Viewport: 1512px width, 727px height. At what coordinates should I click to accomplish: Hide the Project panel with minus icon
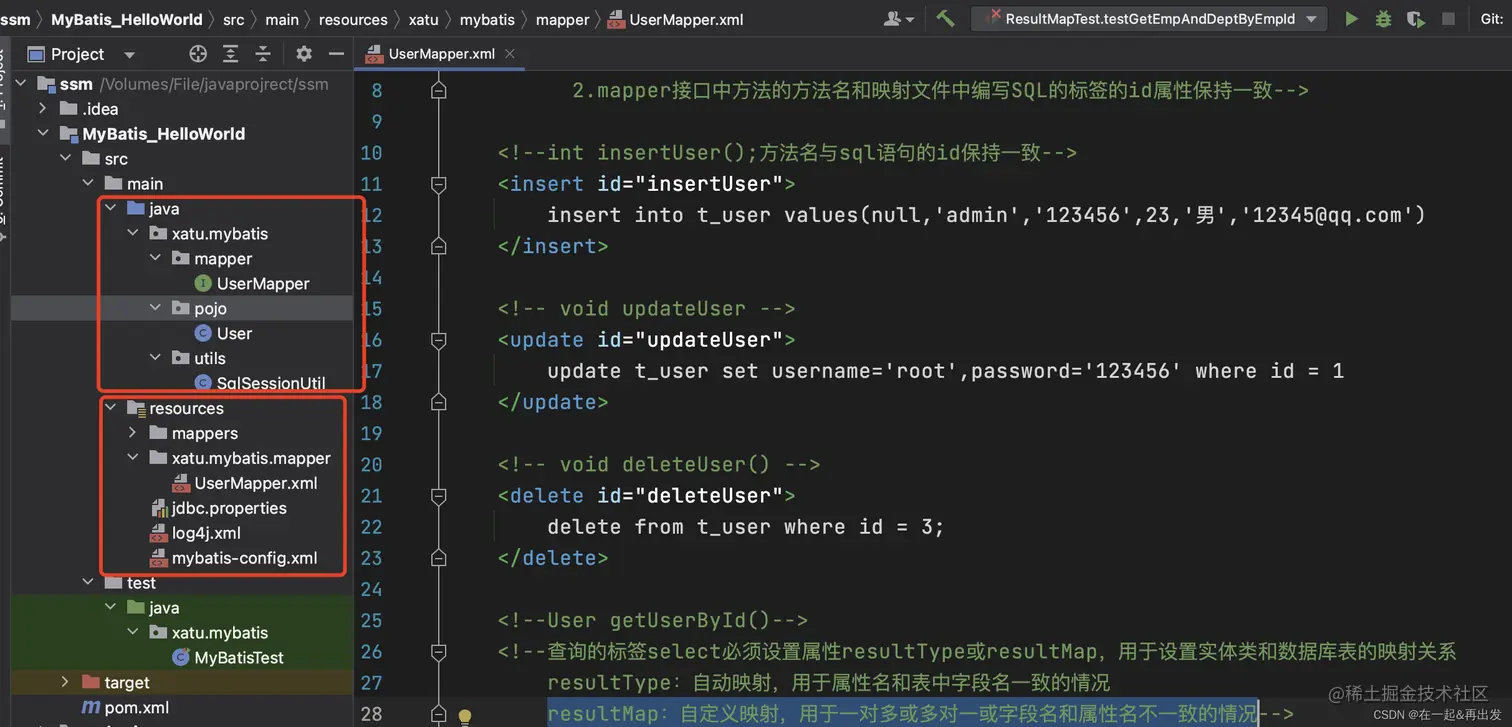click(336, 54)
